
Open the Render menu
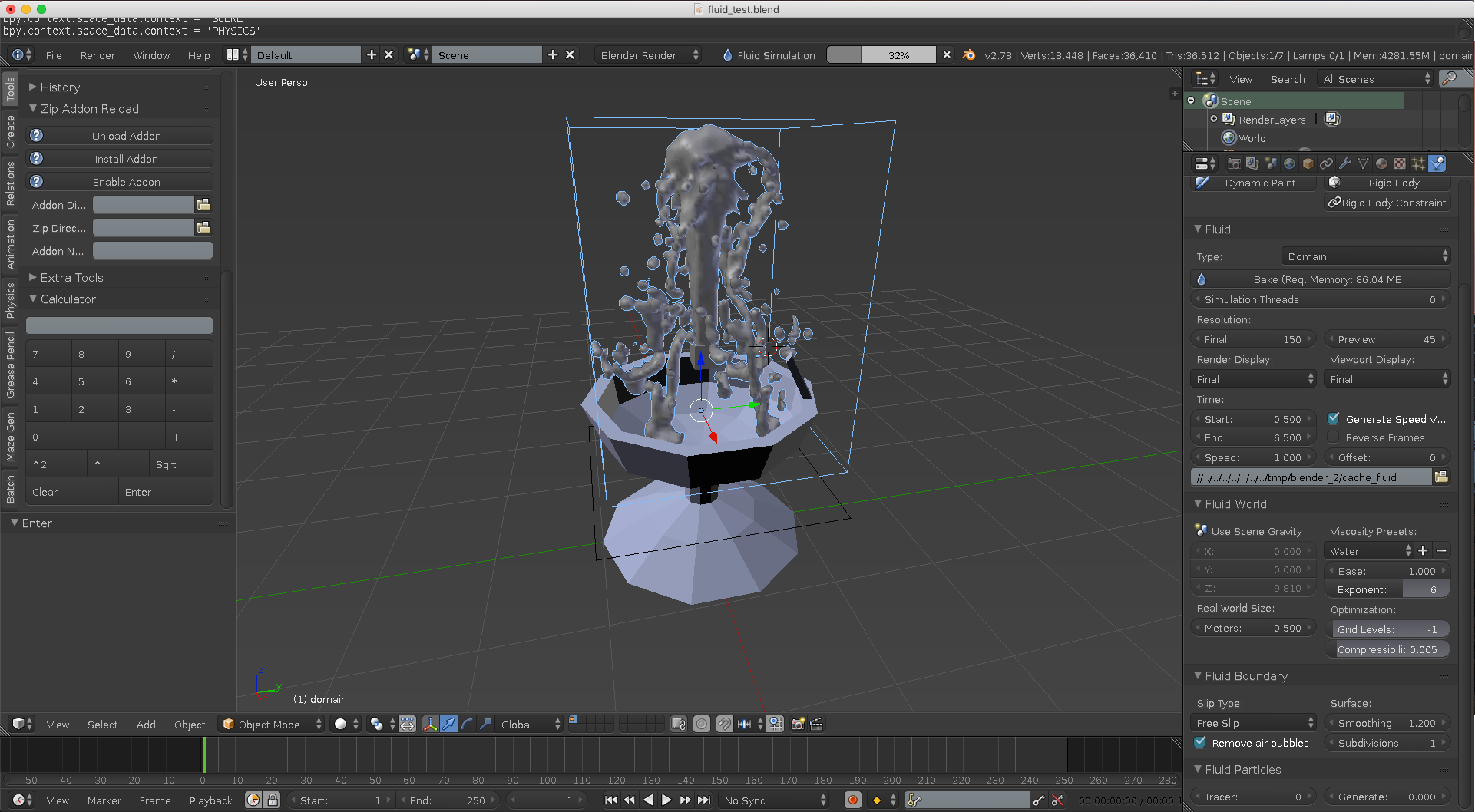click(x=98, y=55)
